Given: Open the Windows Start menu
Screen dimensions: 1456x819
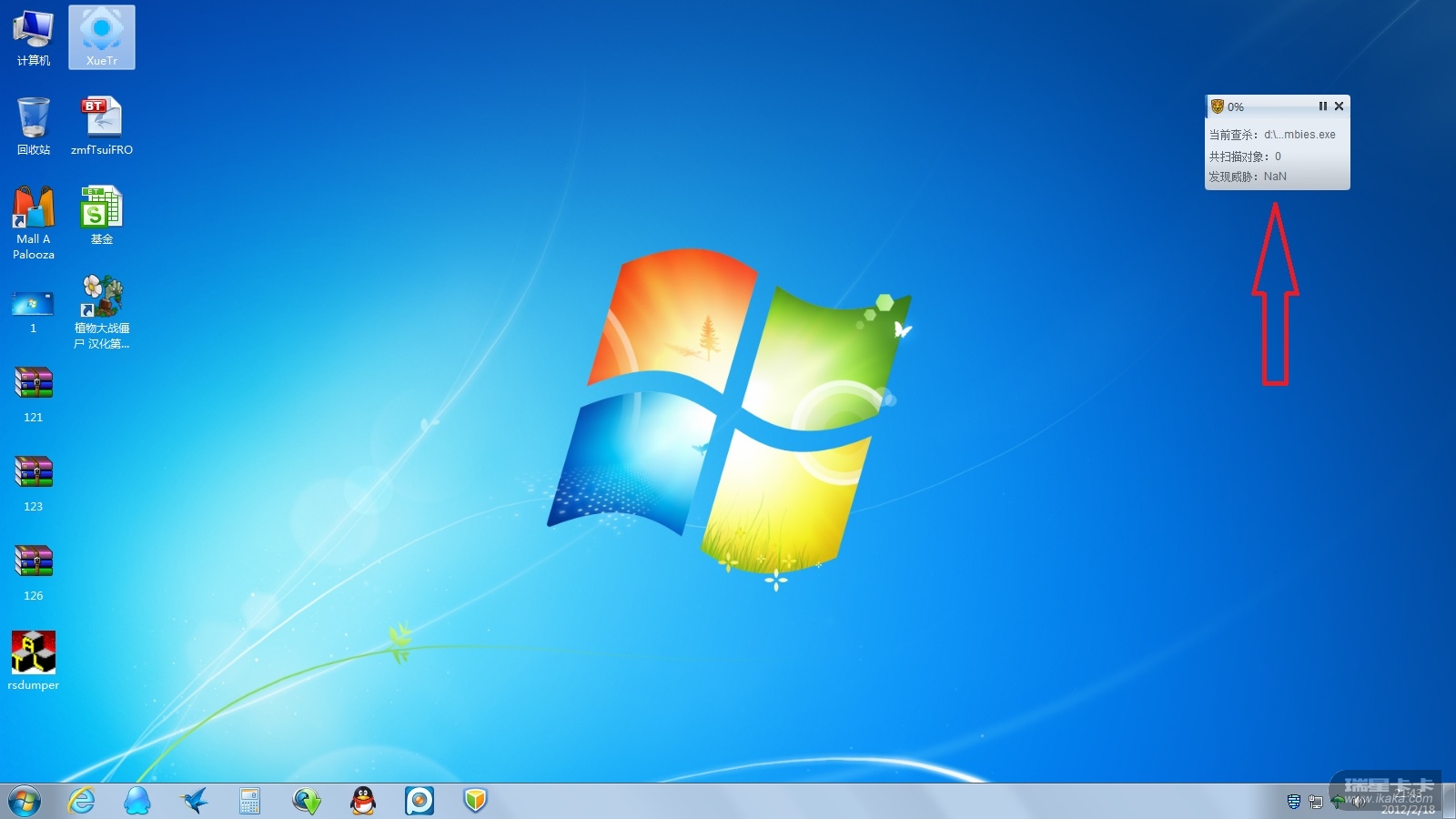Looking at the screenshot, I should click(x=25, y=801).
